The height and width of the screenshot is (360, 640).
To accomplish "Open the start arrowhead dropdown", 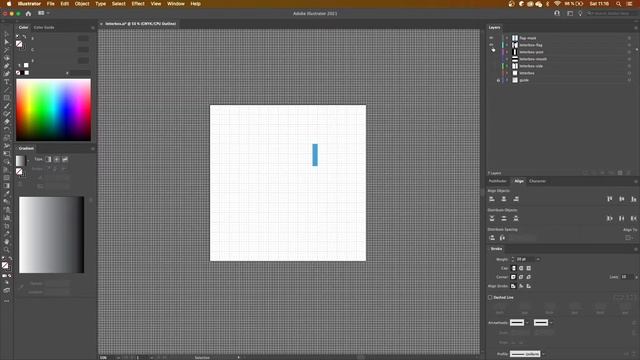I will 527,323.
